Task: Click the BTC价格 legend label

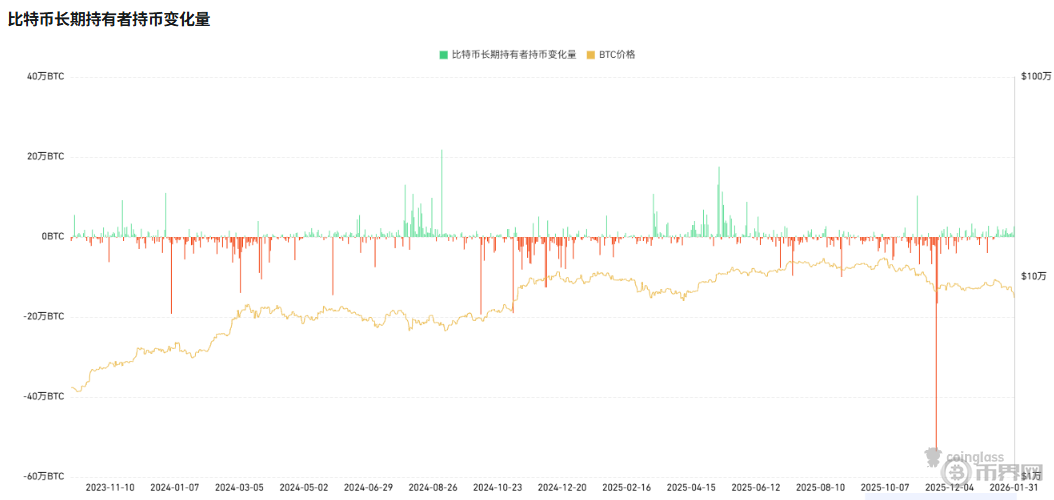Action: tap(617, 54)
